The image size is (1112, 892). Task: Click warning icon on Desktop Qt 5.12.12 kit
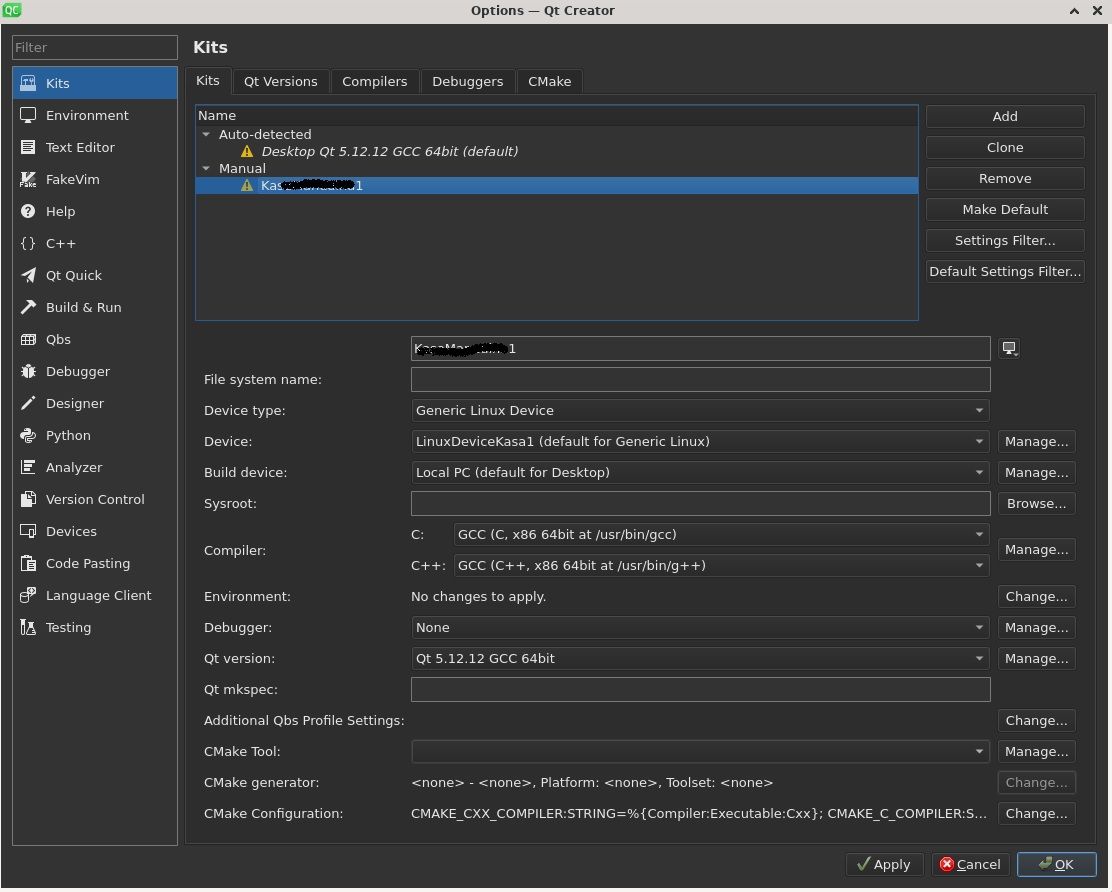(x=247, y=152)
